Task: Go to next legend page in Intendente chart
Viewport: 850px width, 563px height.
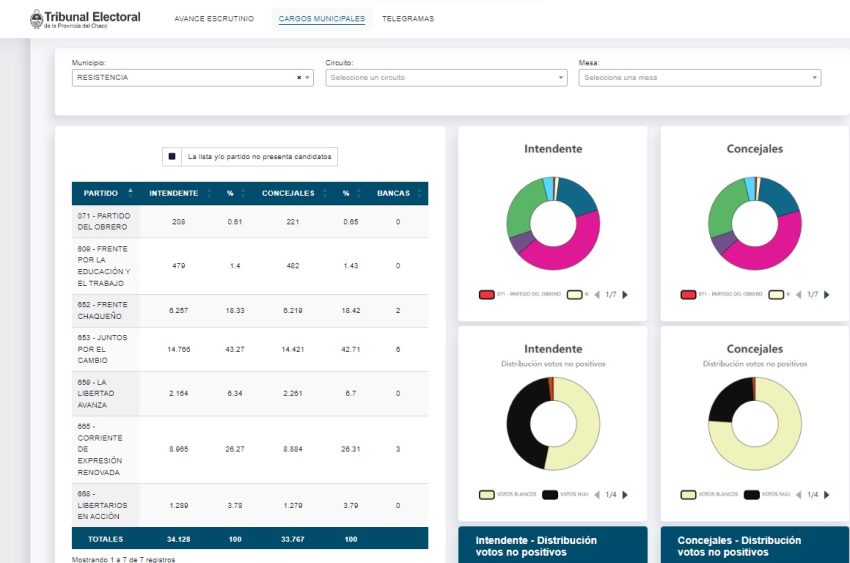Action: (626, 295)
